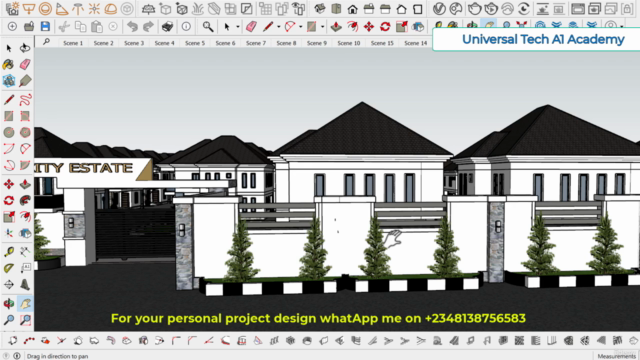The image size is (640, 360).
Task: Select the Protractor tool
Action: tap(9, 268)
